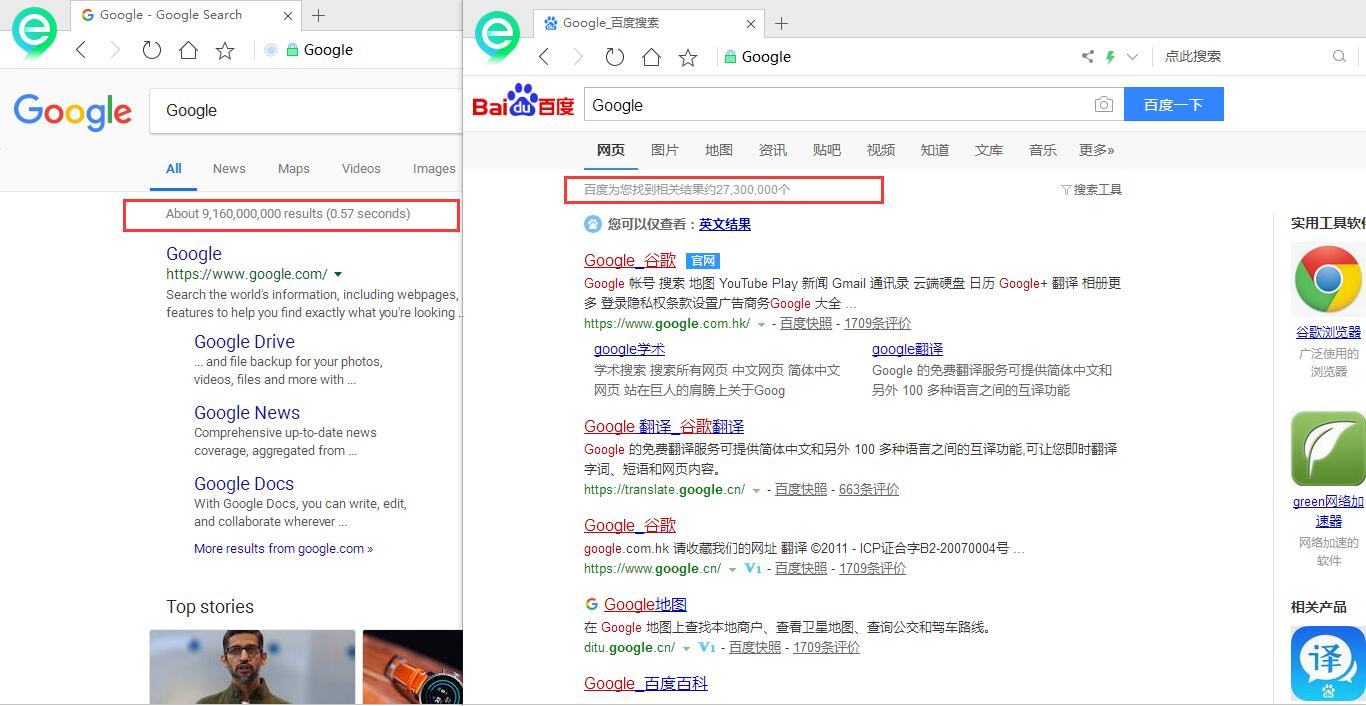This screenshot has width=1366, height=706.
Task: Reload page in left Google browser window
Action: pyautogui.click(x=152, y=50)
